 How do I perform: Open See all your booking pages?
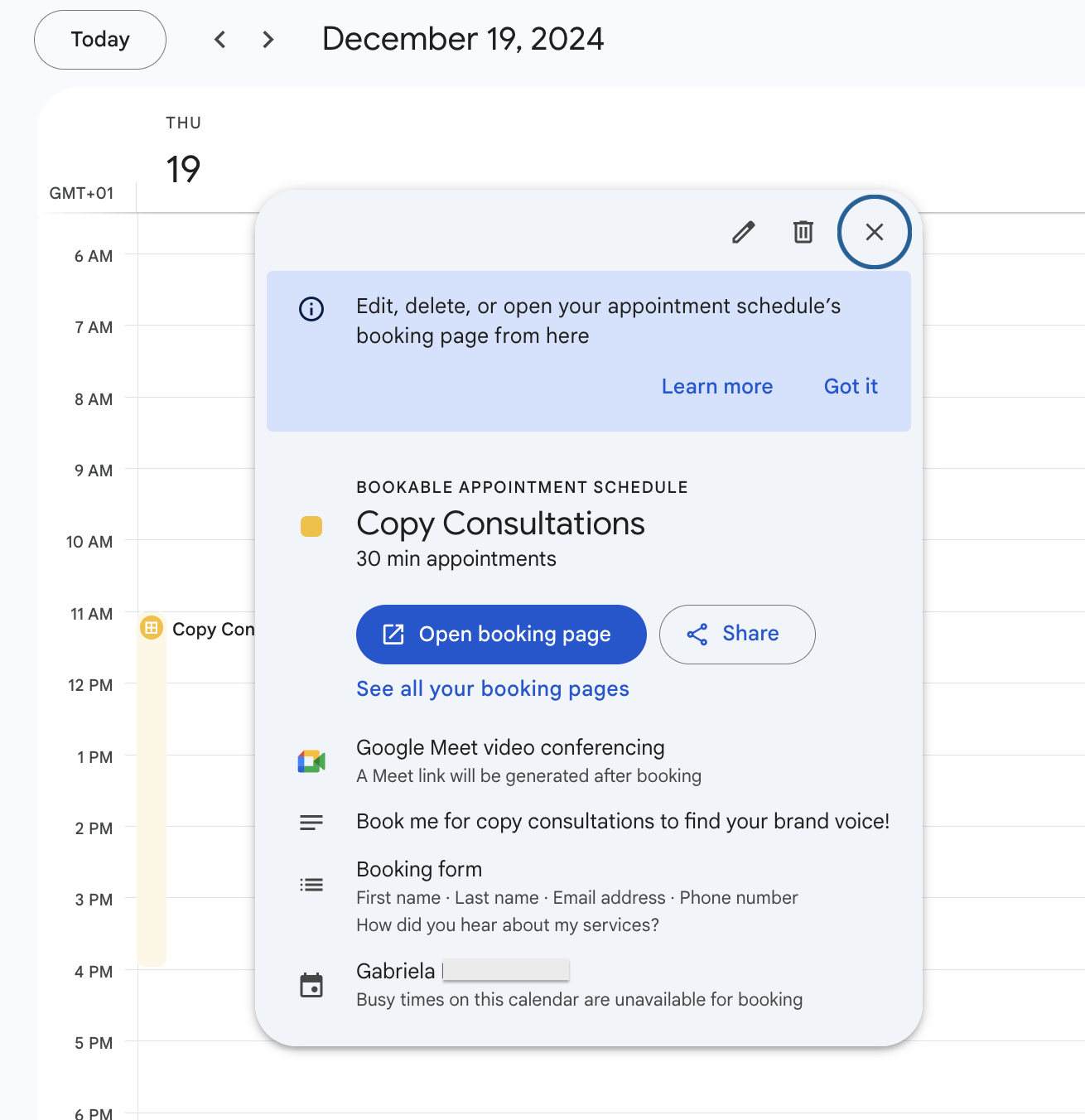492,688
